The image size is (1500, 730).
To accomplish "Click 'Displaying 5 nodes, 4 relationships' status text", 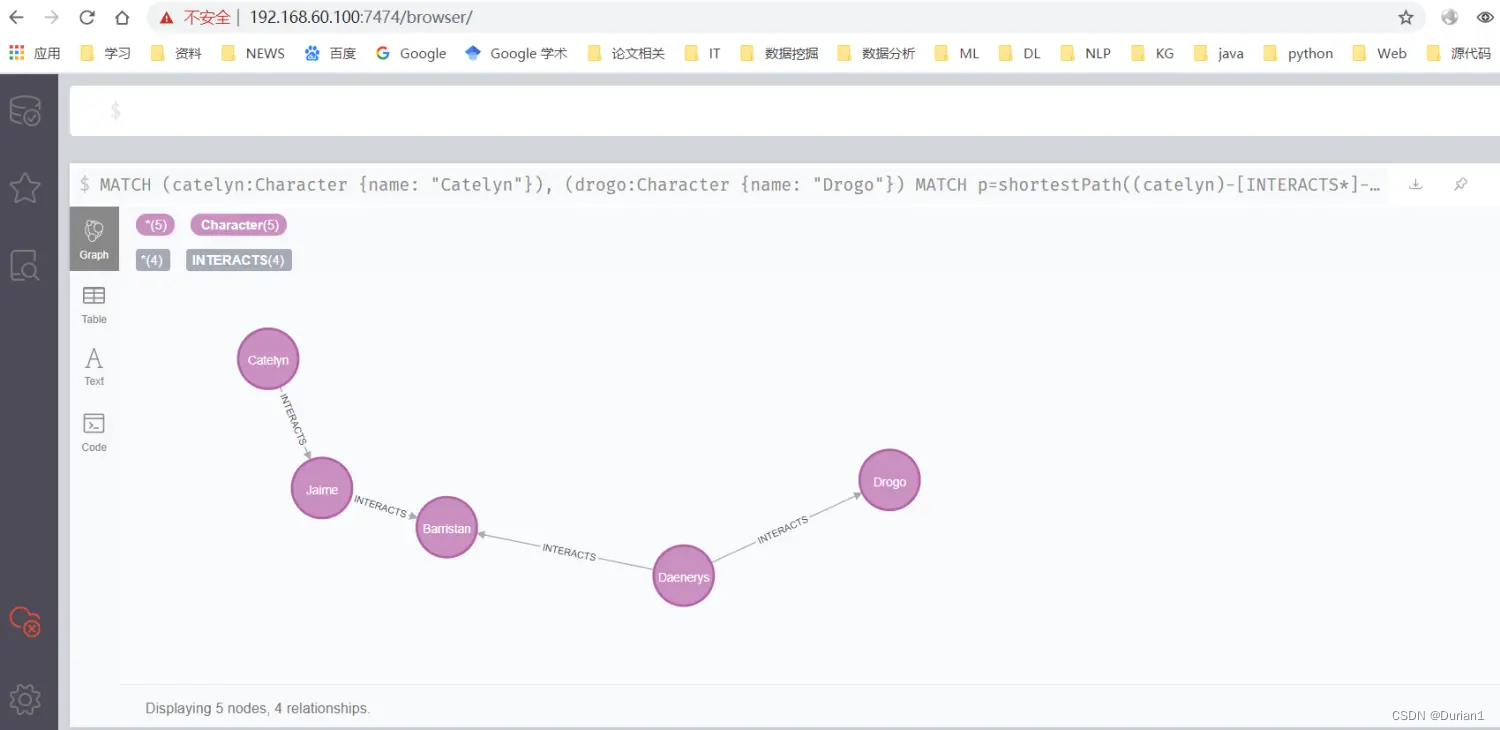I will click(x=258, y=708).
